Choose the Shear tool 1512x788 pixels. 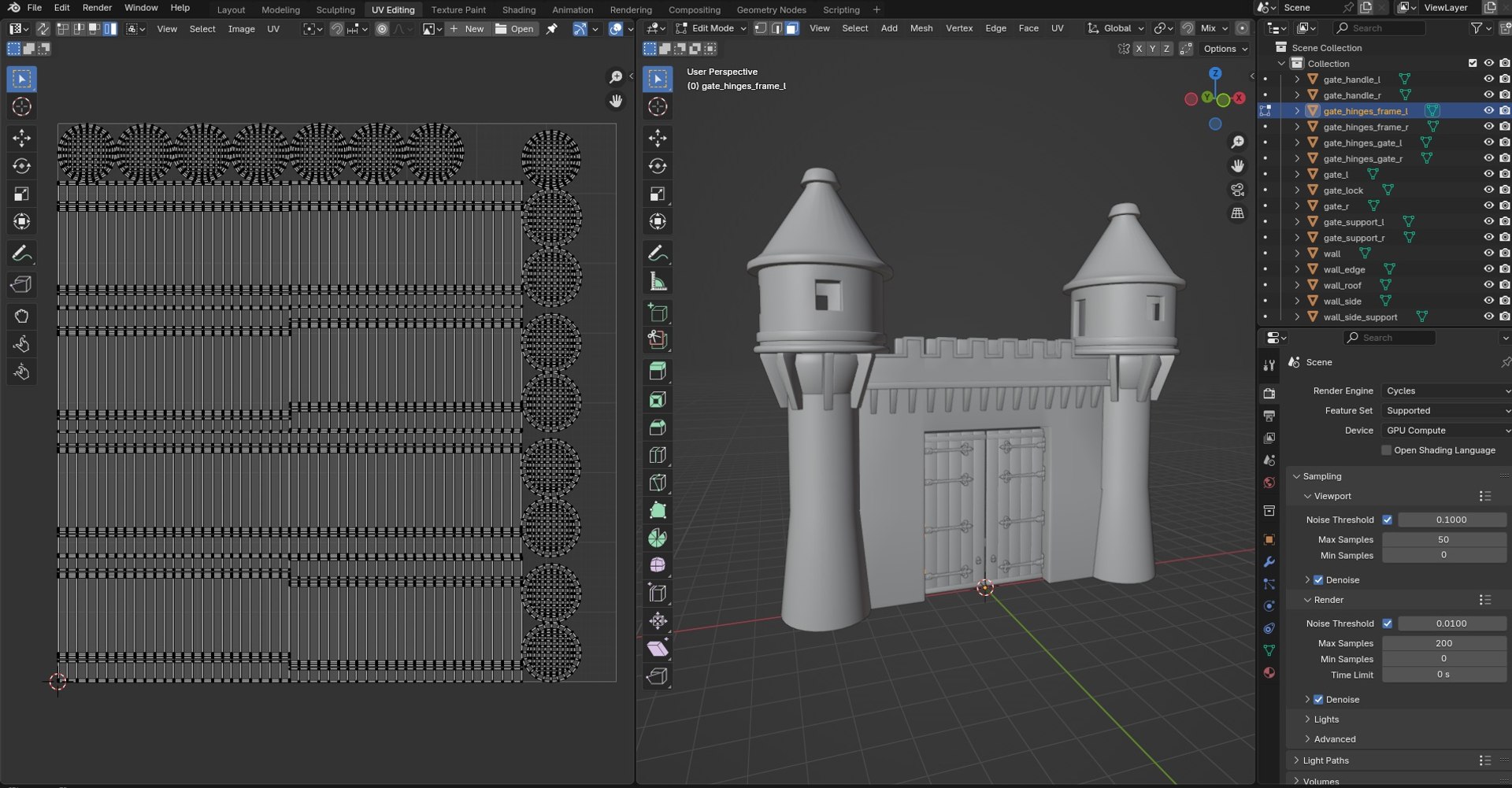[x=658, y=649]
